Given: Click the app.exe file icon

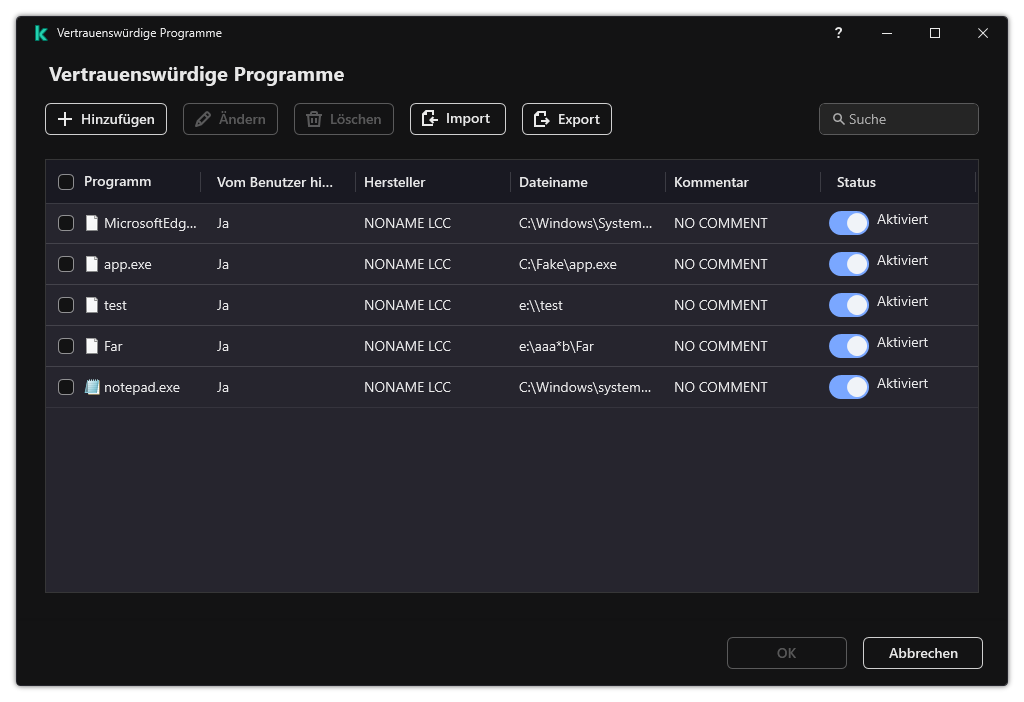Looking at the screenshot, I should point(92,264).
